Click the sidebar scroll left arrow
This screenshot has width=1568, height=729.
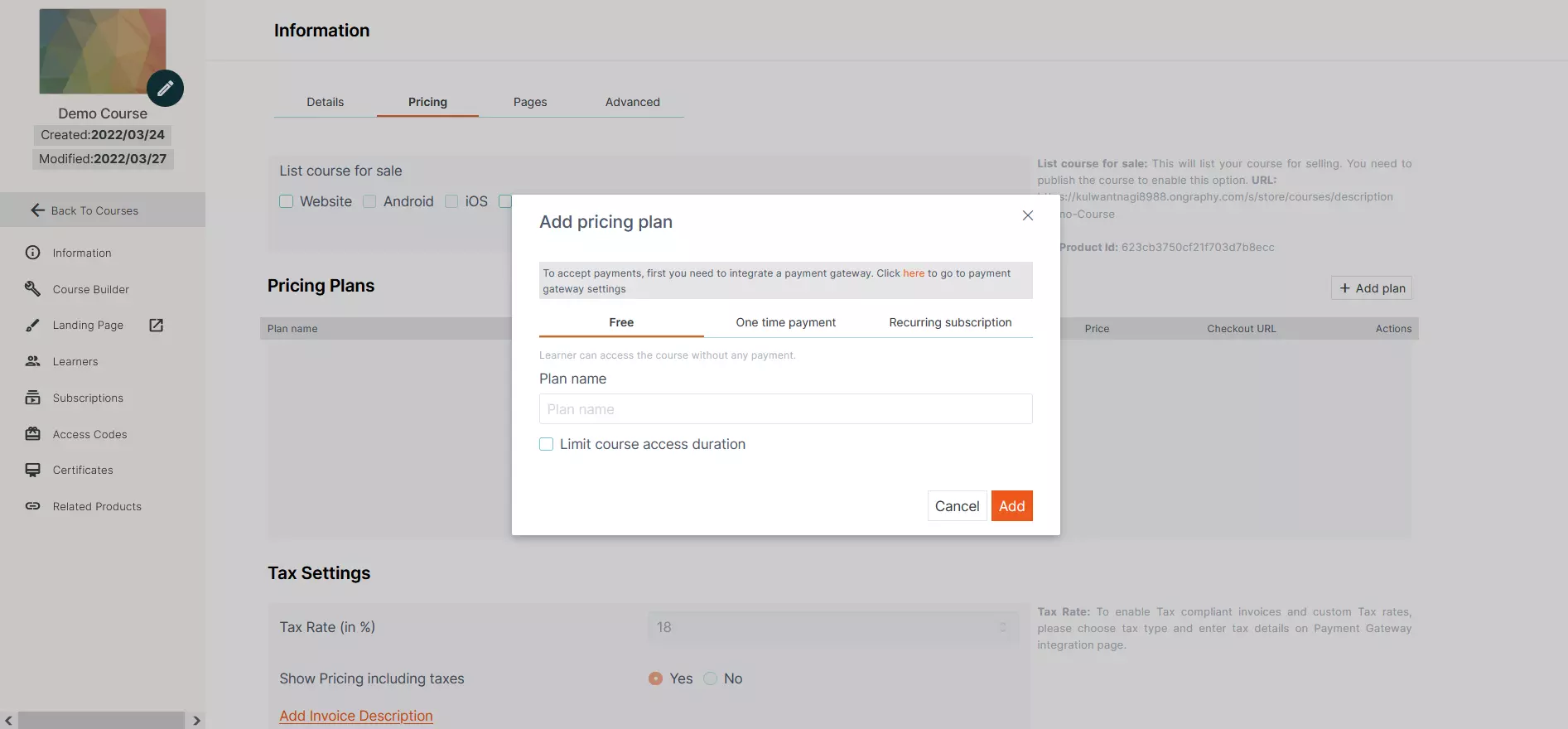click(x=8, y=721)
